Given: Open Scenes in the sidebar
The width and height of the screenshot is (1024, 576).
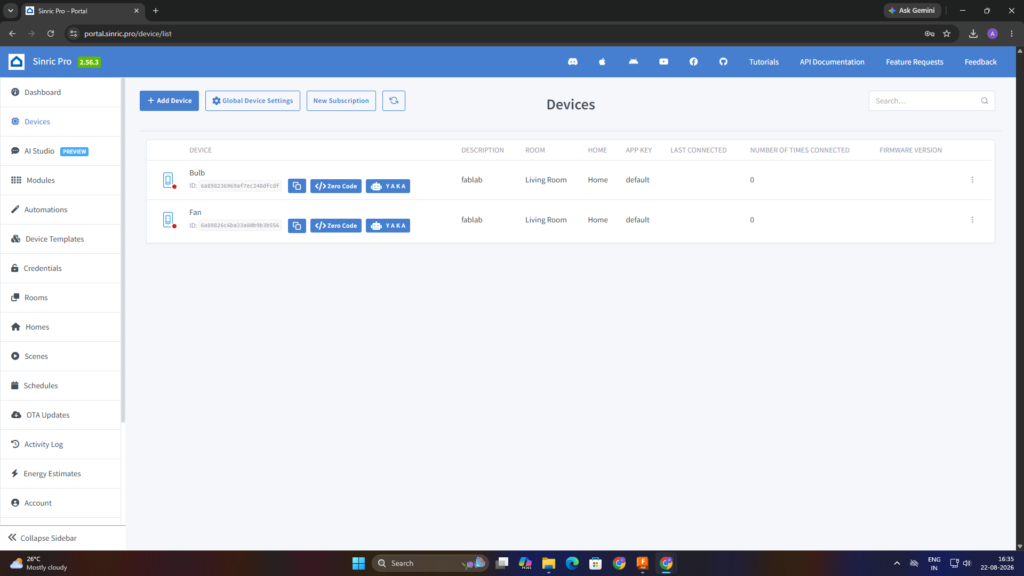Looking at the screenshot, I should click(x=61, y=357).
